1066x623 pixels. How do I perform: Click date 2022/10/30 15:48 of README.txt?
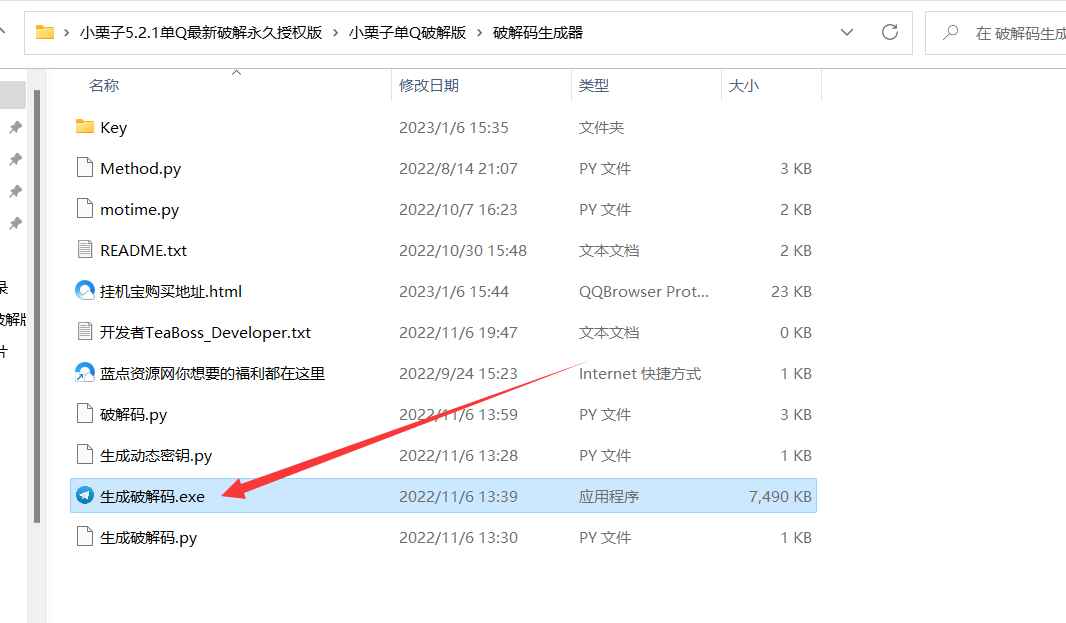point(463,250)
